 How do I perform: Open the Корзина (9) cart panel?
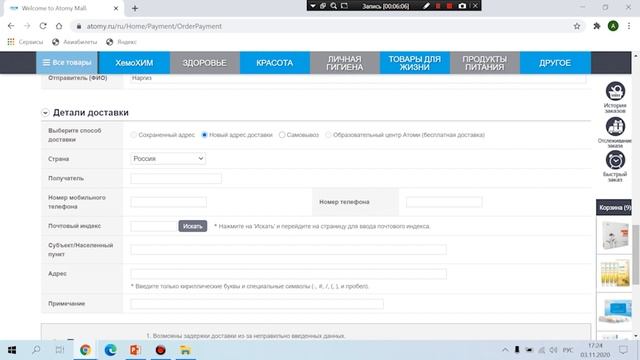614,208
